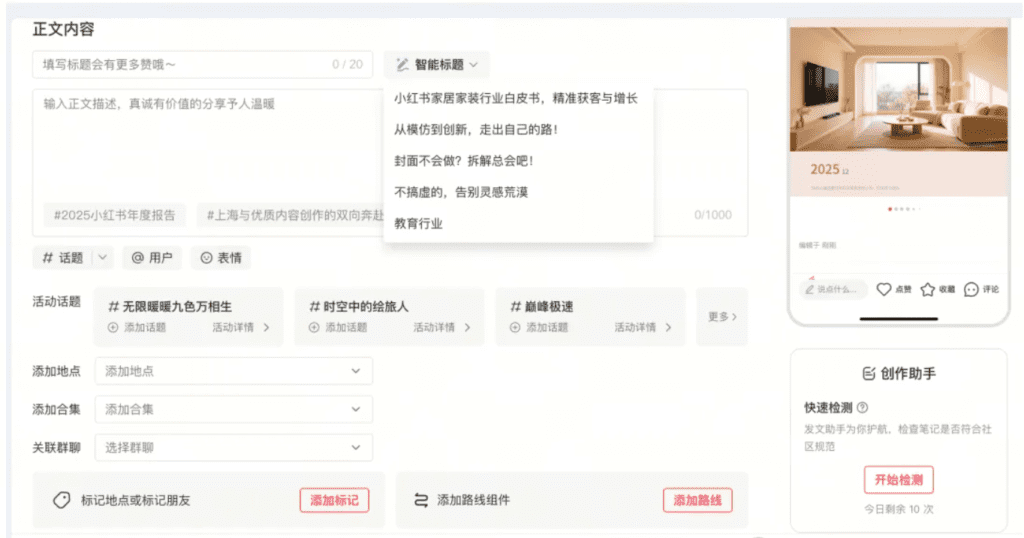The height and width of the screenshot is (538, 1024).
Task: Click the route icon beside 添加路线组件
Action: coord(421,500)
